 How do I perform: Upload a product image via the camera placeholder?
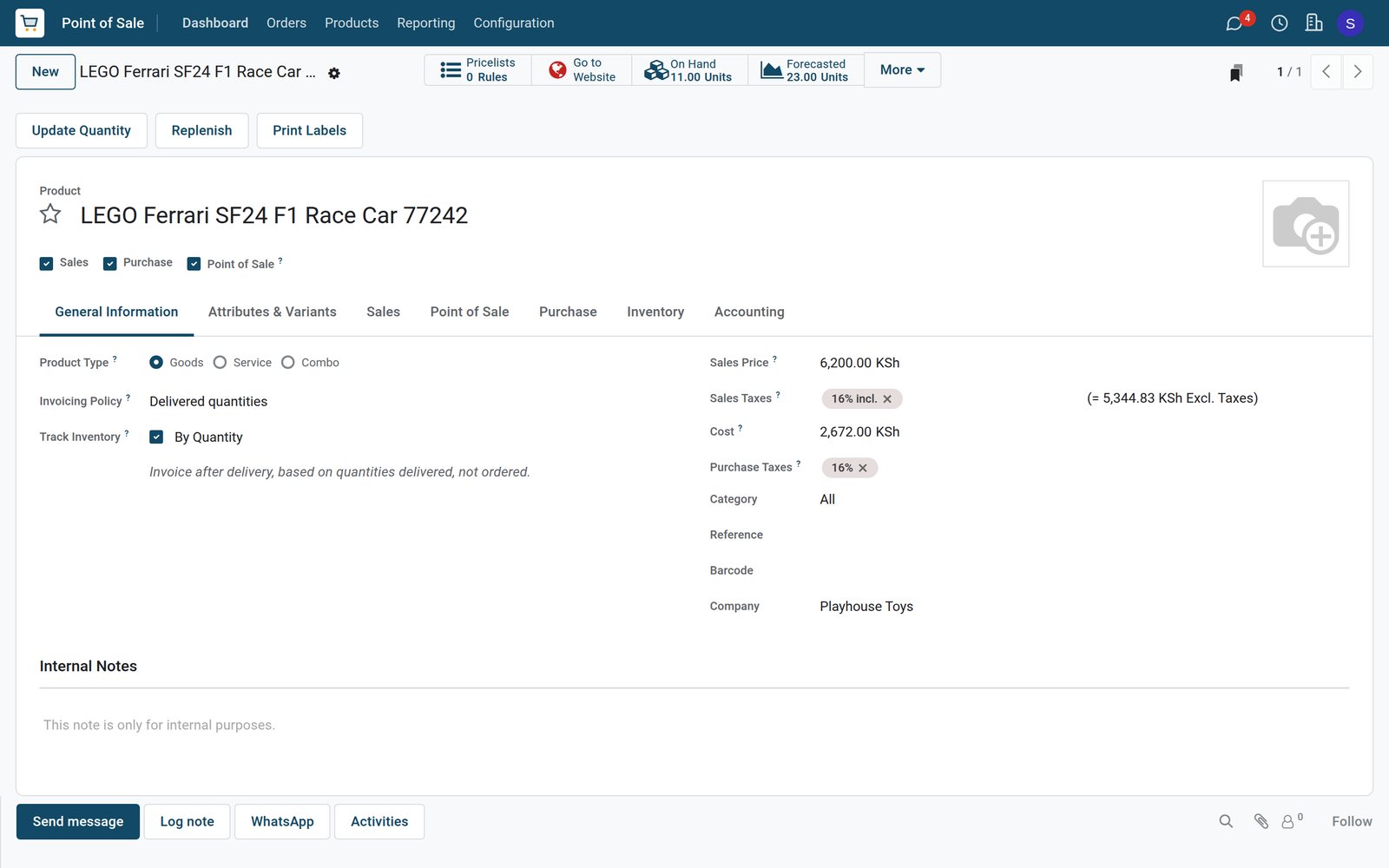point(1306,224)
